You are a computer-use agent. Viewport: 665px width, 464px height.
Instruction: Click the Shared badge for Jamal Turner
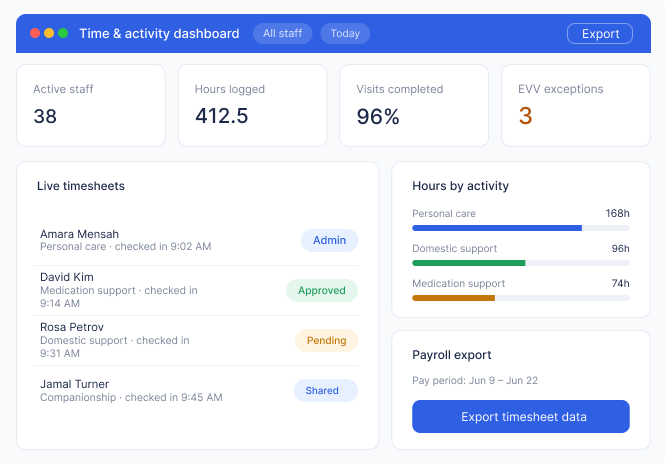[326, 391]
